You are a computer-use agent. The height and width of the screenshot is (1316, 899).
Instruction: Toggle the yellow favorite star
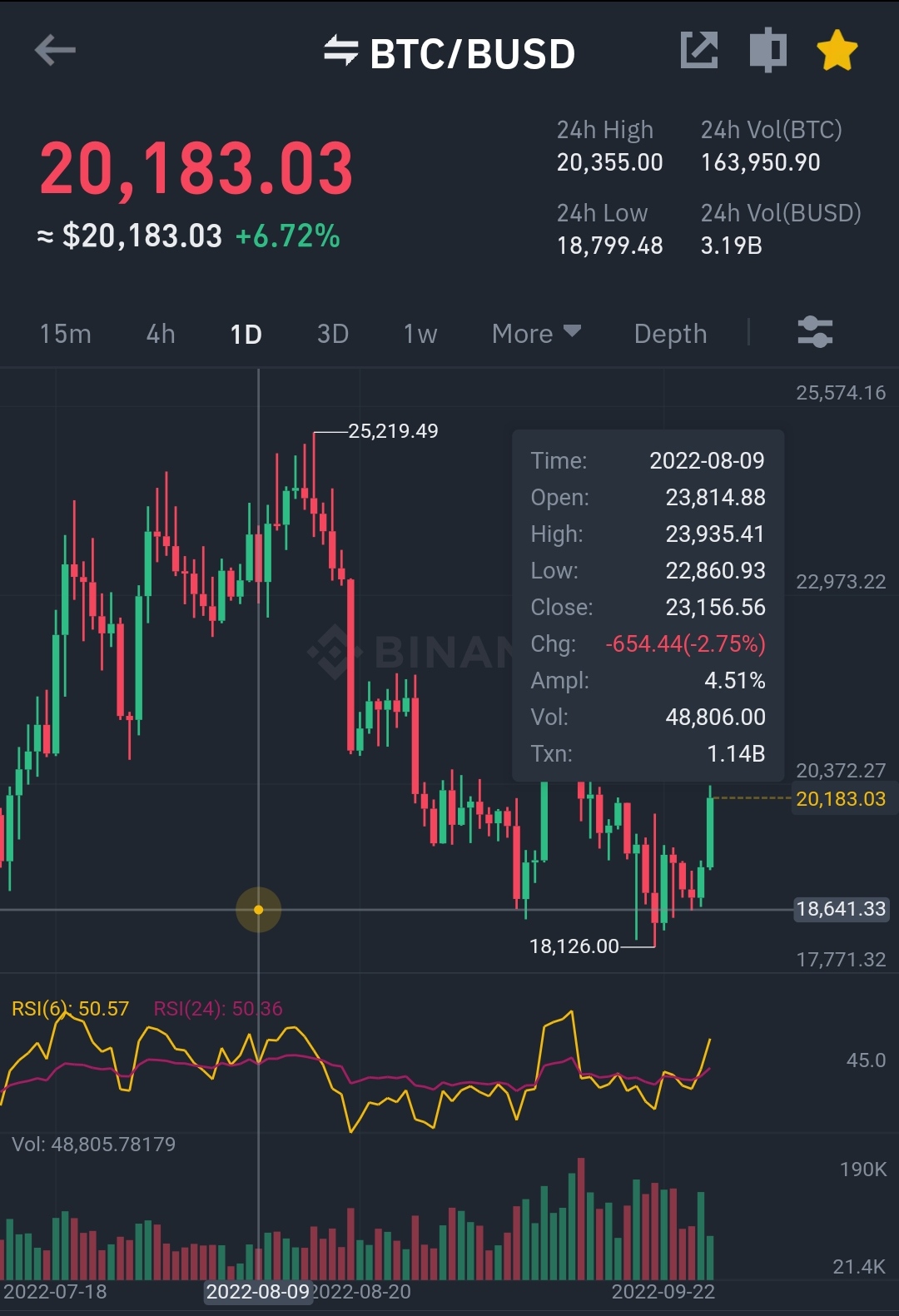coord(837,51)
